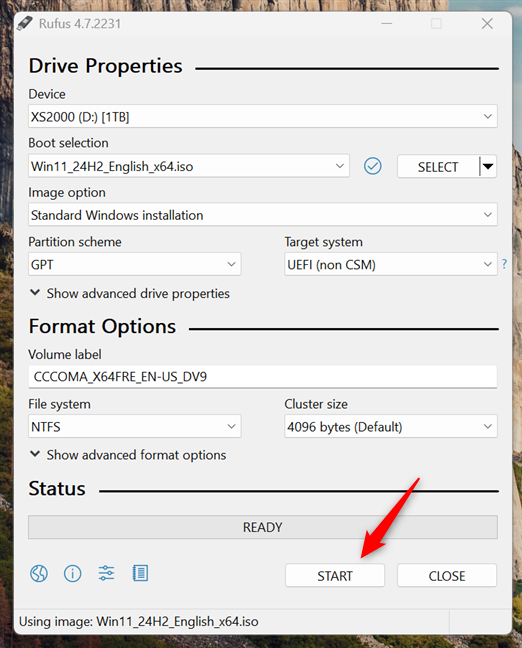The height and width of the screenshot is (648, 522).
Task: Click the ISO checksum checkmark icon
Action: [x=372, y=166]
